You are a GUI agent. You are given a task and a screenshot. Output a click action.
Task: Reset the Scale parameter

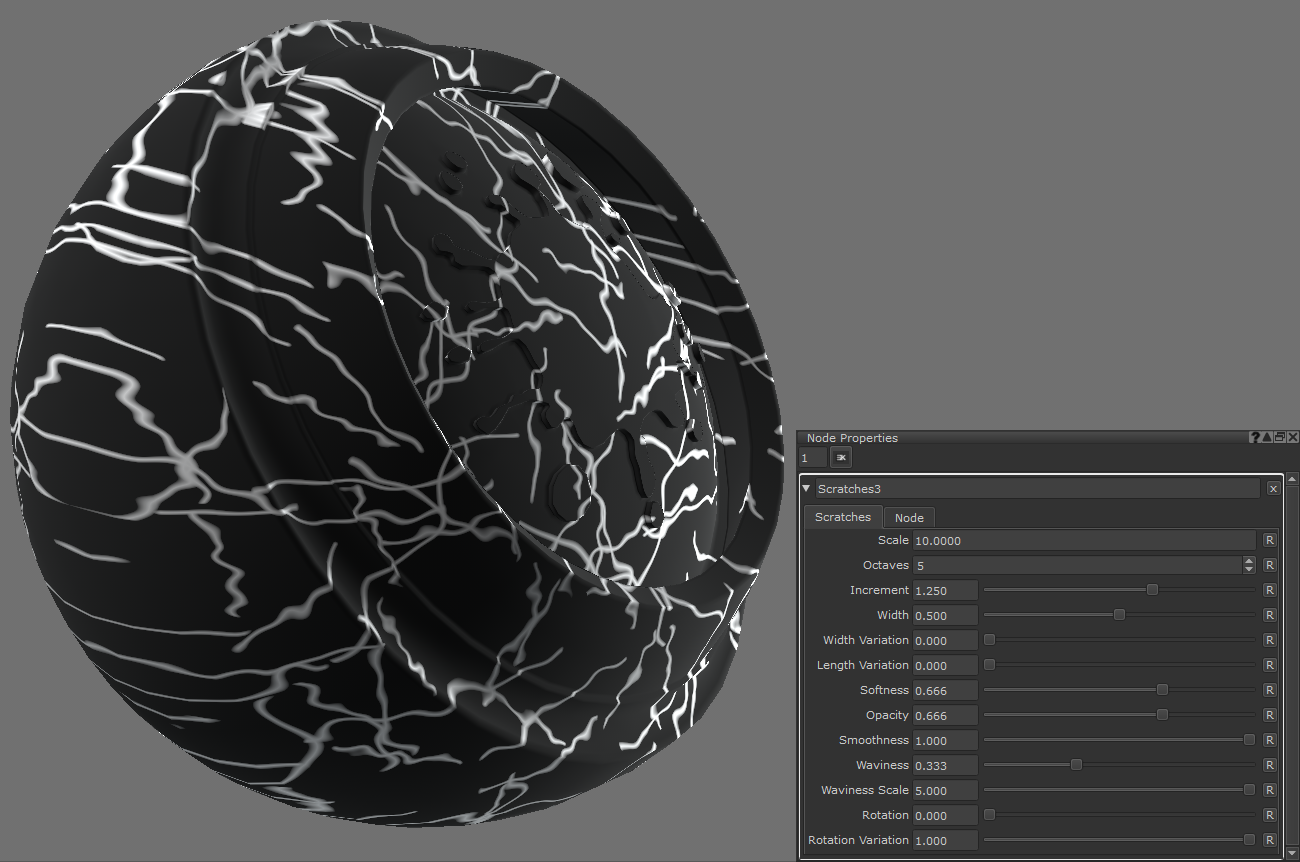[x=1270, y=540]
